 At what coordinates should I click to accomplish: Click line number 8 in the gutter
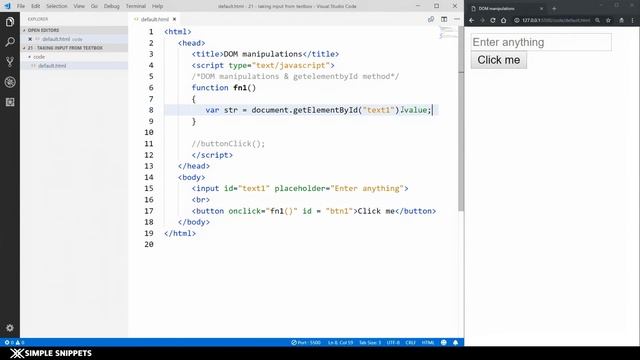pos(151,110)
